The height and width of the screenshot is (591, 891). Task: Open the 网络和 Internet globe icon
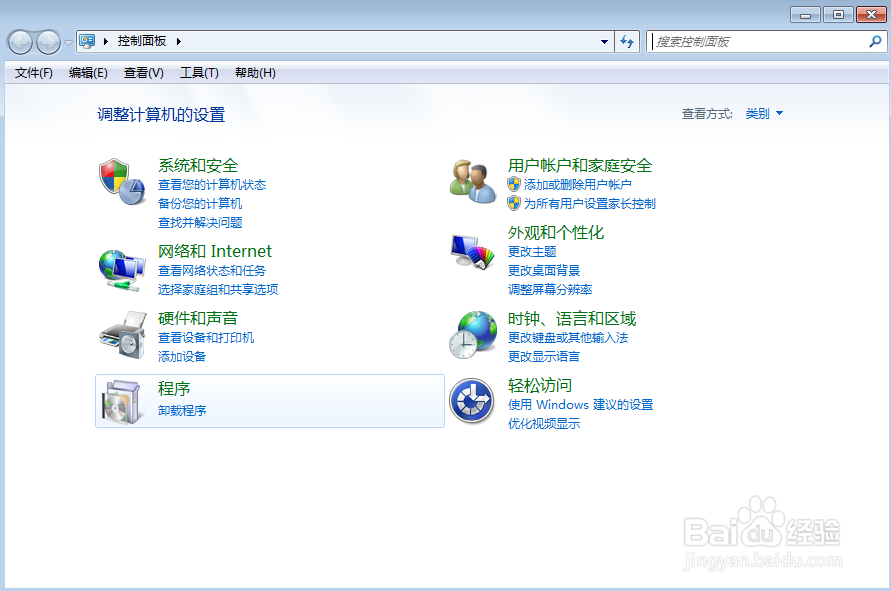point(122,270)
